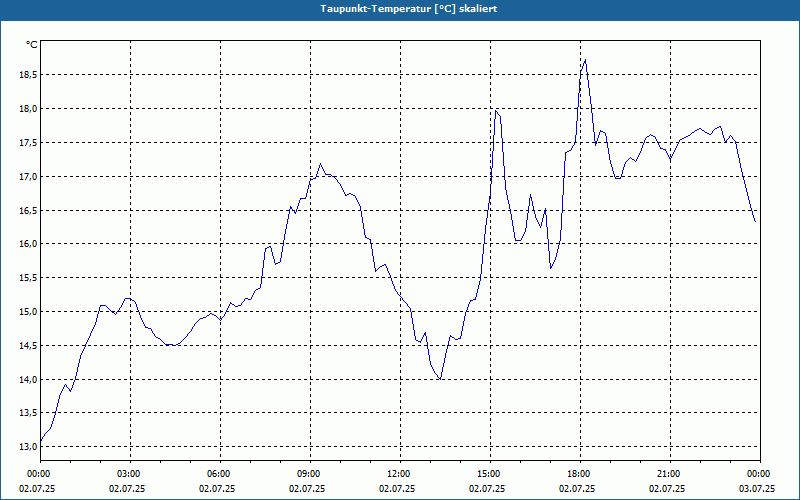
Task: Select the 13,0 y-axis label
Action: point(29,447)
